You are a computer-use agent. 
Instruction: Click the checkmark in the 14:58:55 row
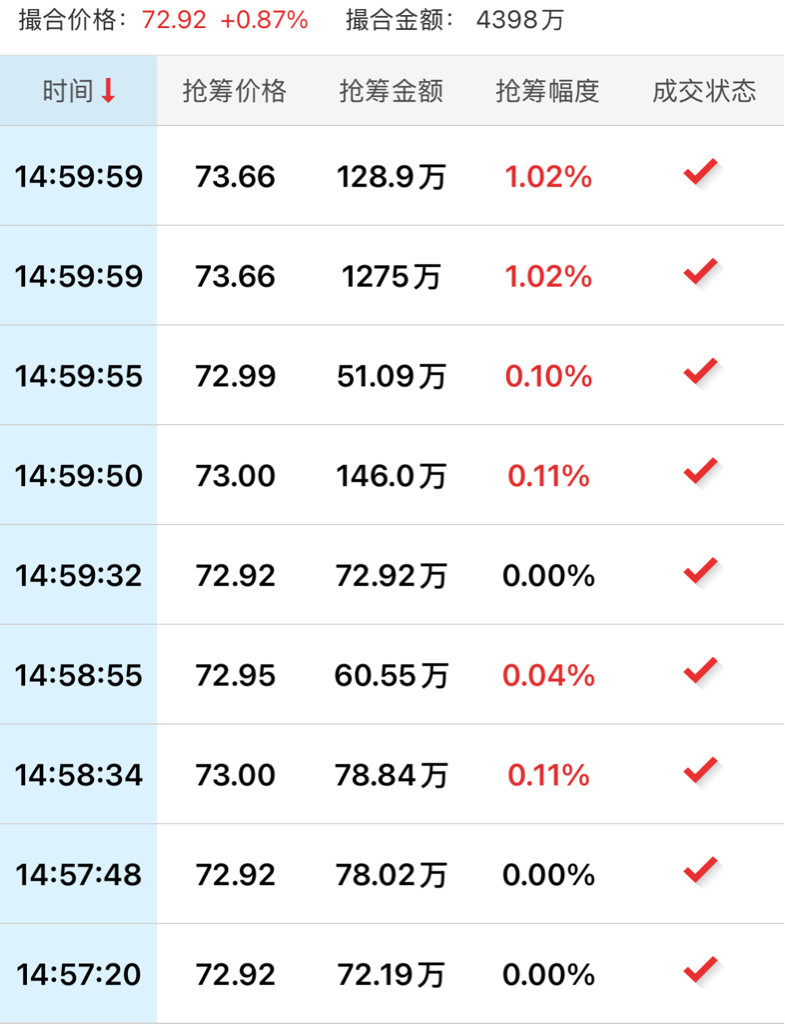[x=701, y=672]
